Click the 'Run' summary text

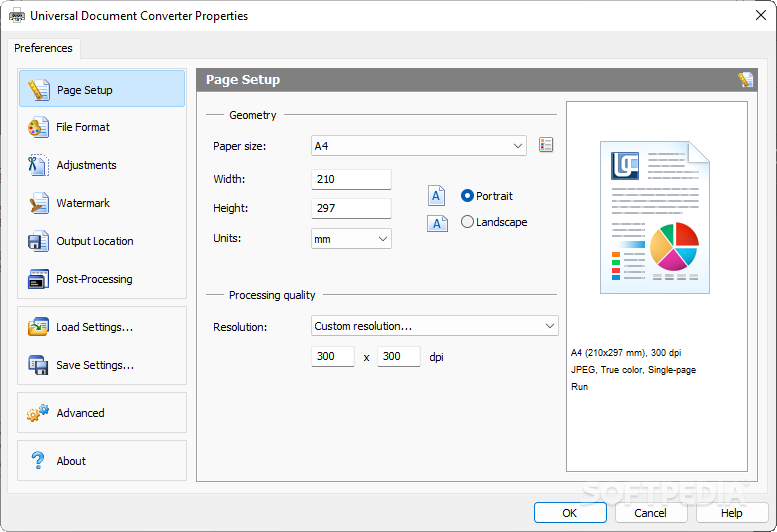click(579, 386)
